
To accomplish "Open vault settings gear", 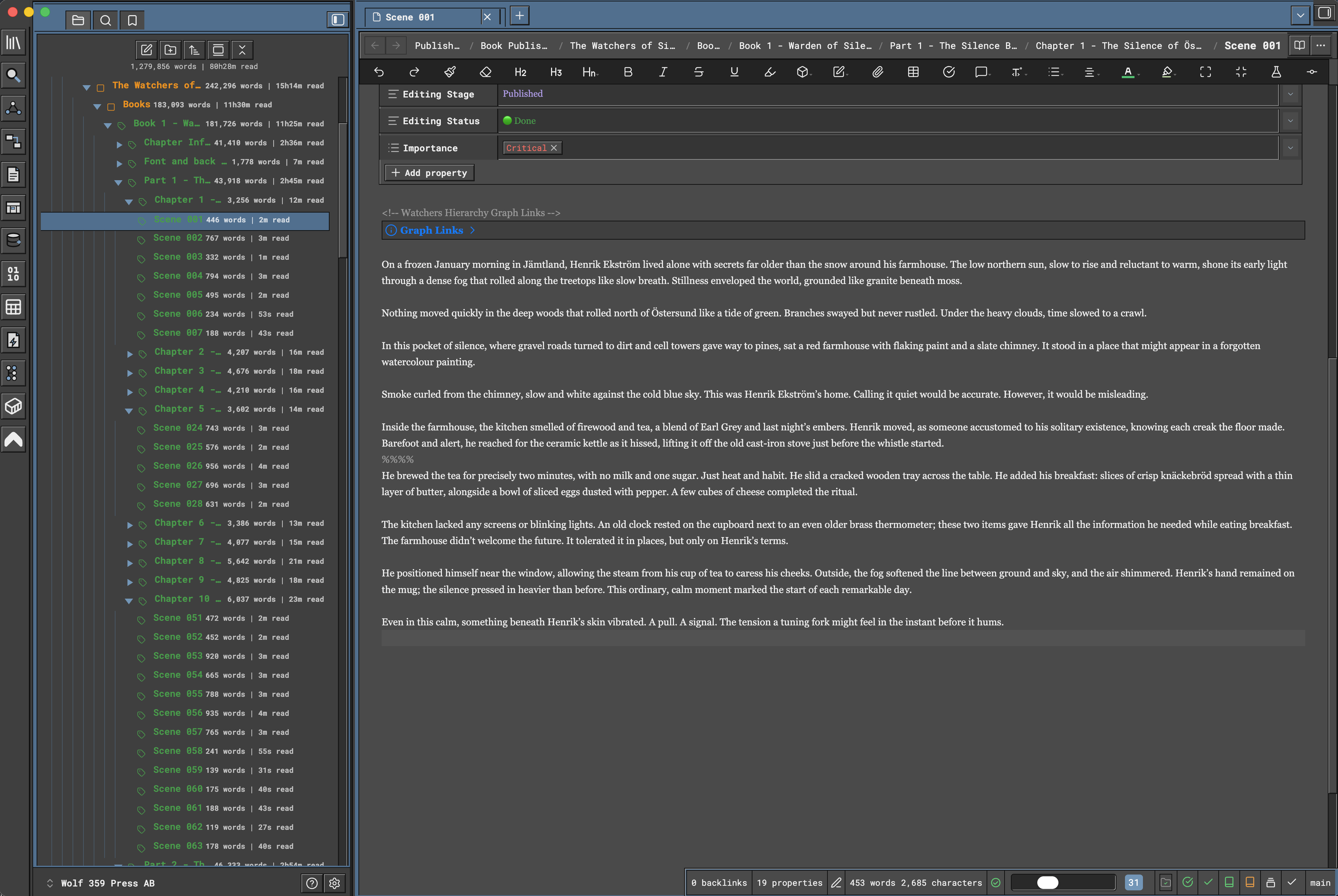I will (x=334, y=883).
